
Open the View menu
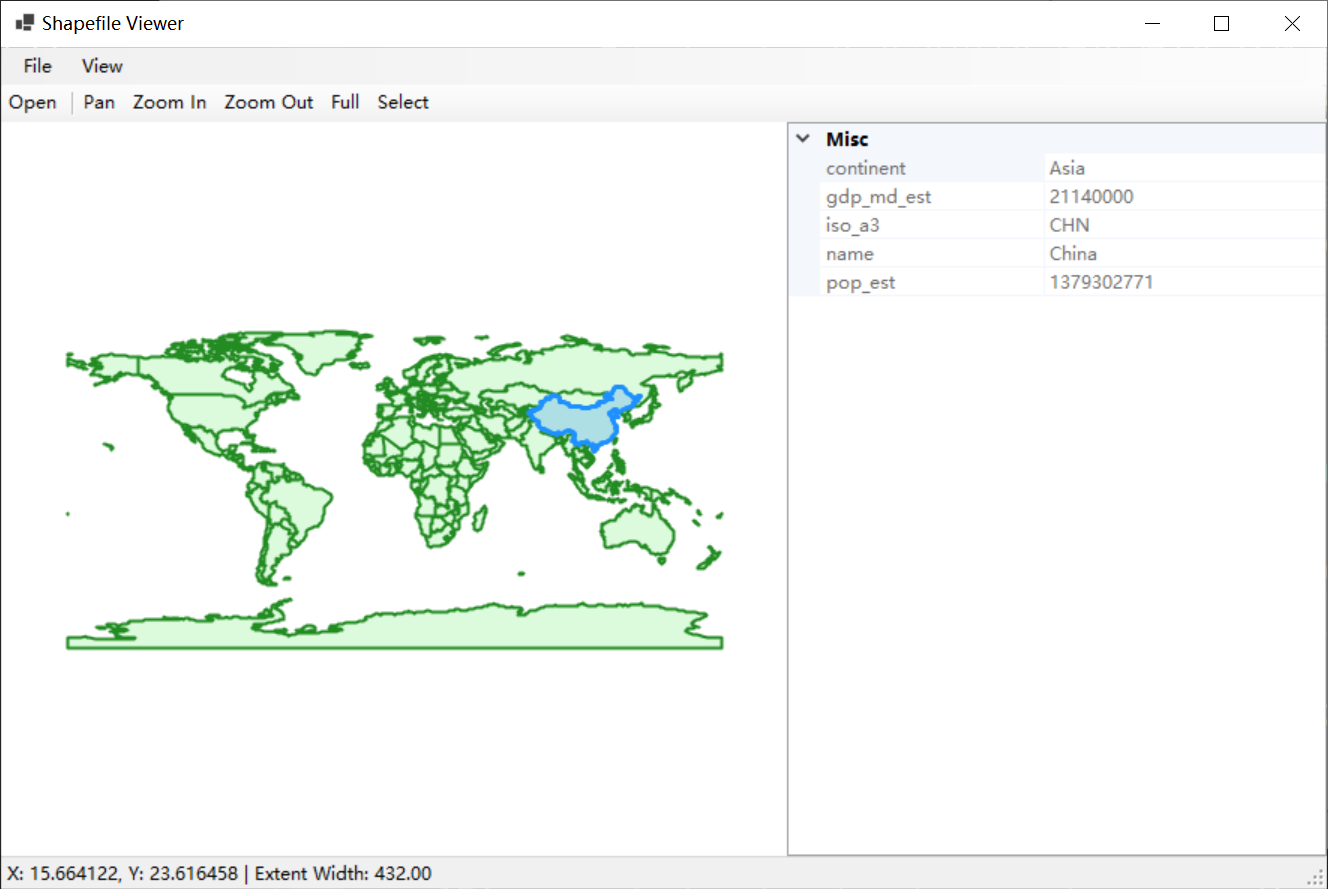click(102, 66)
